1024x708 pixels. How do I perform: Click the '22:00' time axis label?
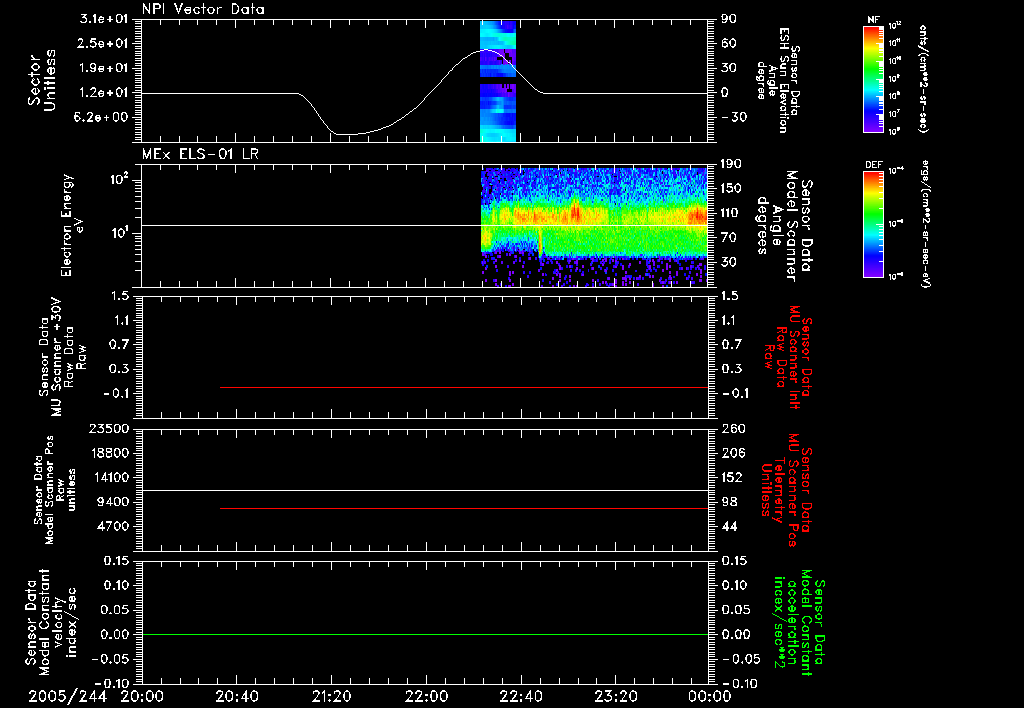click(x=426, y=696)
